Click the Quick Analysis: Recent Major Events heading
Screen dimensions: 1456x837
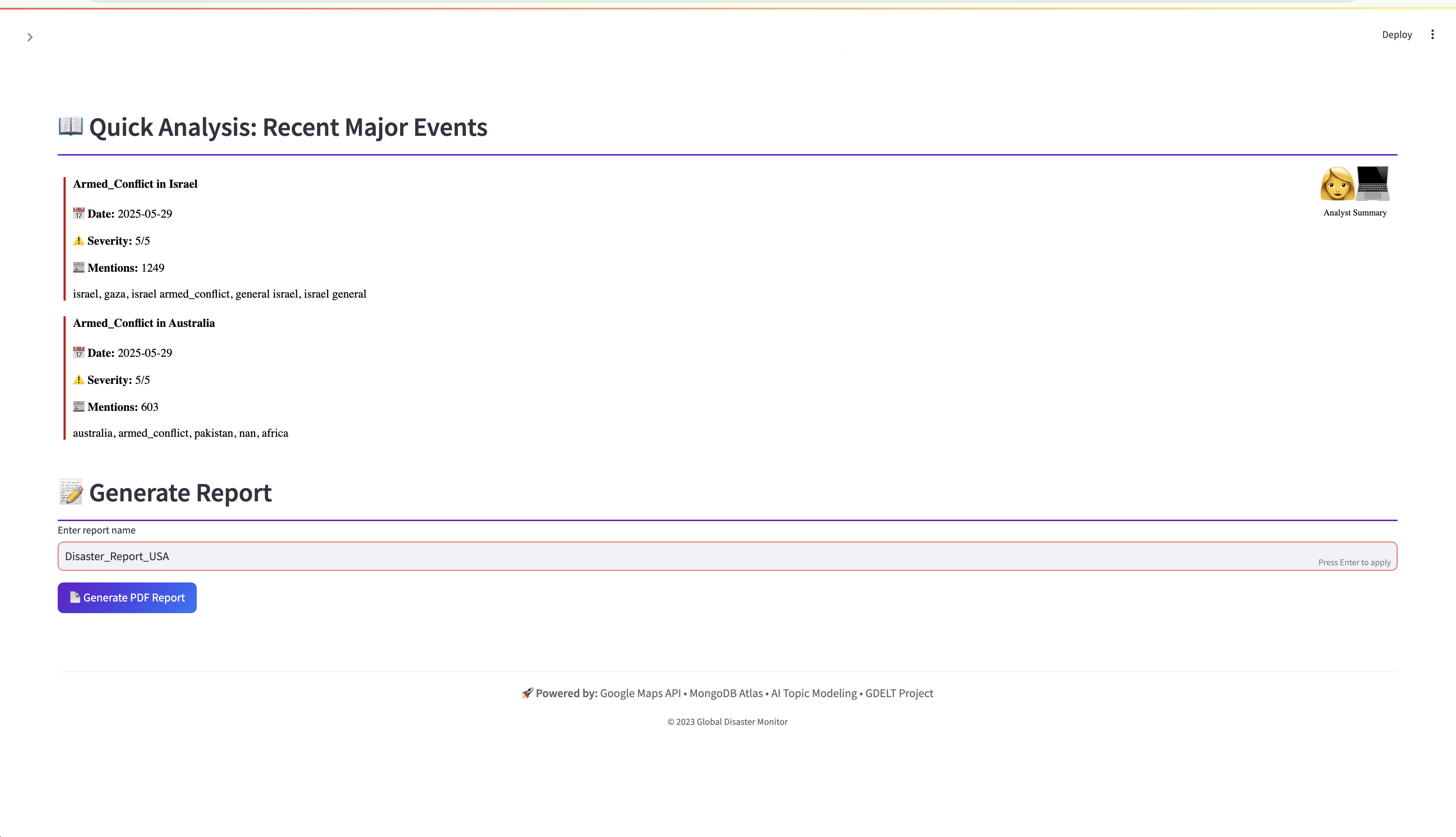[x=288, y=127]
